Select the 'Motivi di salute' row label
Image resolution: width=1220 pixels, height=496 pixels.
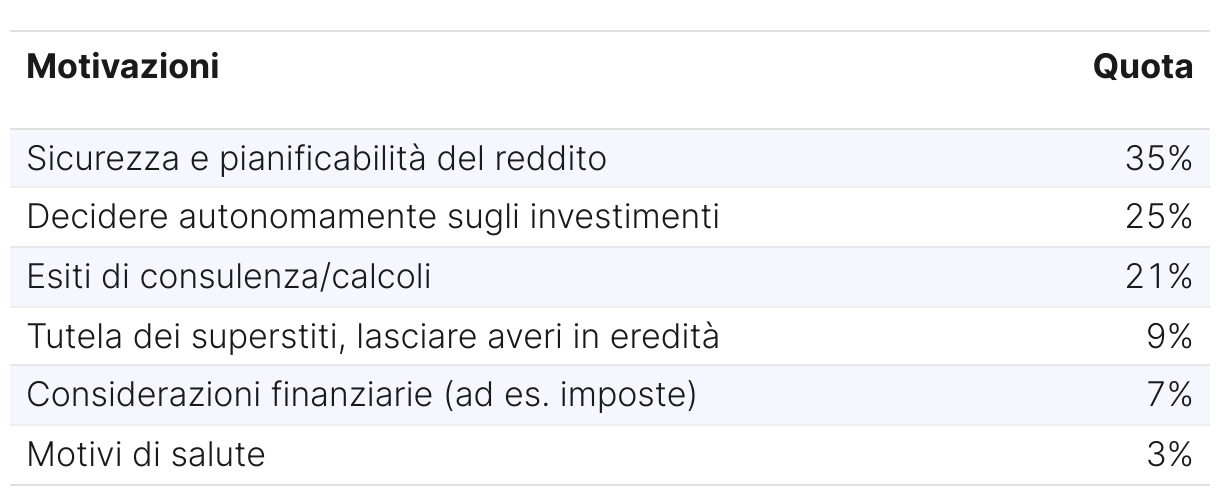click(146, 455)
